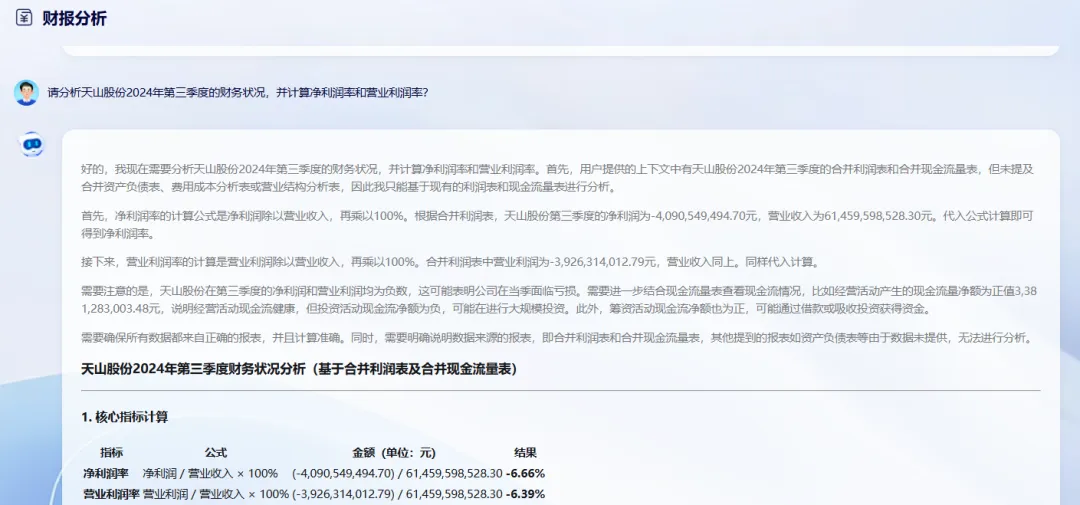Click the 营业利润率 row label

(111, 494)
